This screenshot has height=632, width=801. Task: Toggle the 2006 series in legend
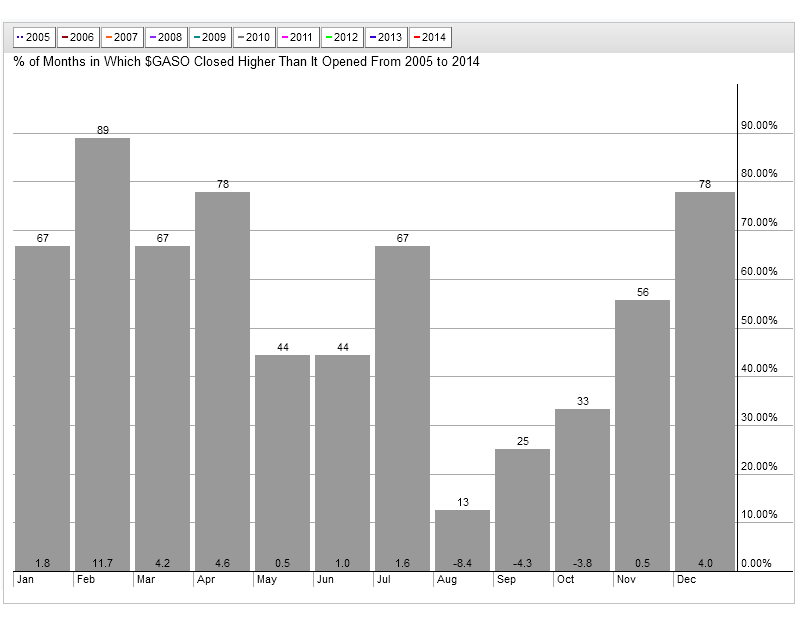coord(77,37)
